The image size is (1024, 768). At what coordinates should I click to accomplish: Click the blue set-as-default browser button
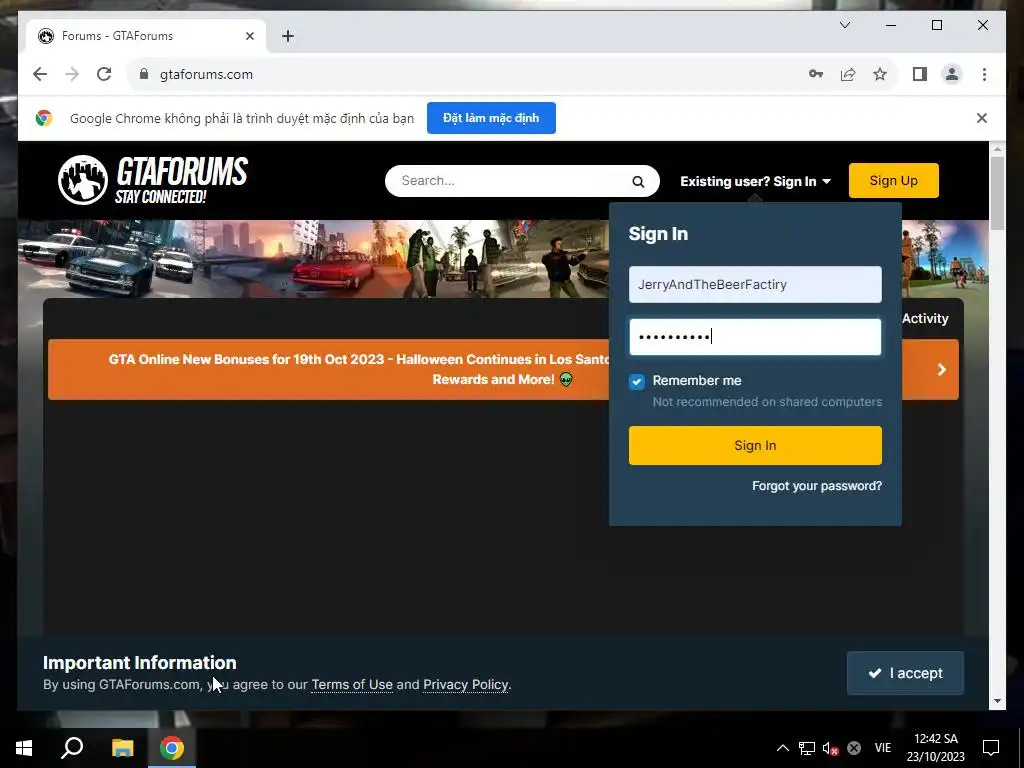(x=491, y=118)
